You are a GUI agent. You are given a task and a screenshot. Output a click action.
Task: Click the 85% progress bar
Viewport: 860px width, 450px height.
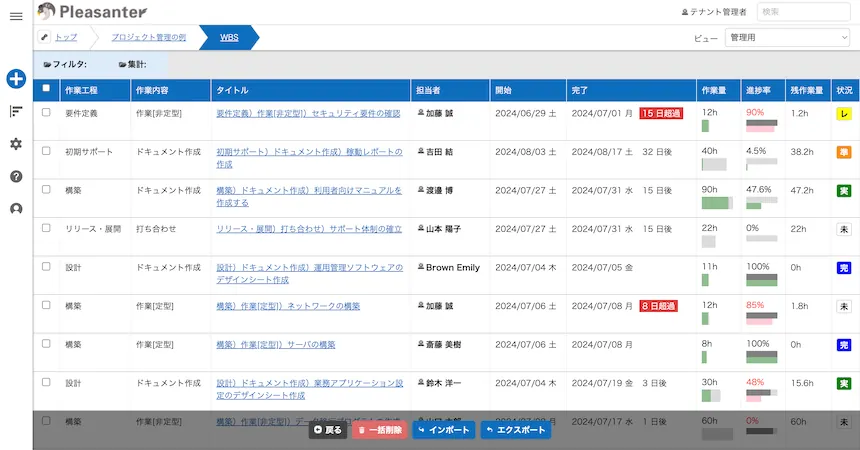pyautogui.click(x=761, y=318)
